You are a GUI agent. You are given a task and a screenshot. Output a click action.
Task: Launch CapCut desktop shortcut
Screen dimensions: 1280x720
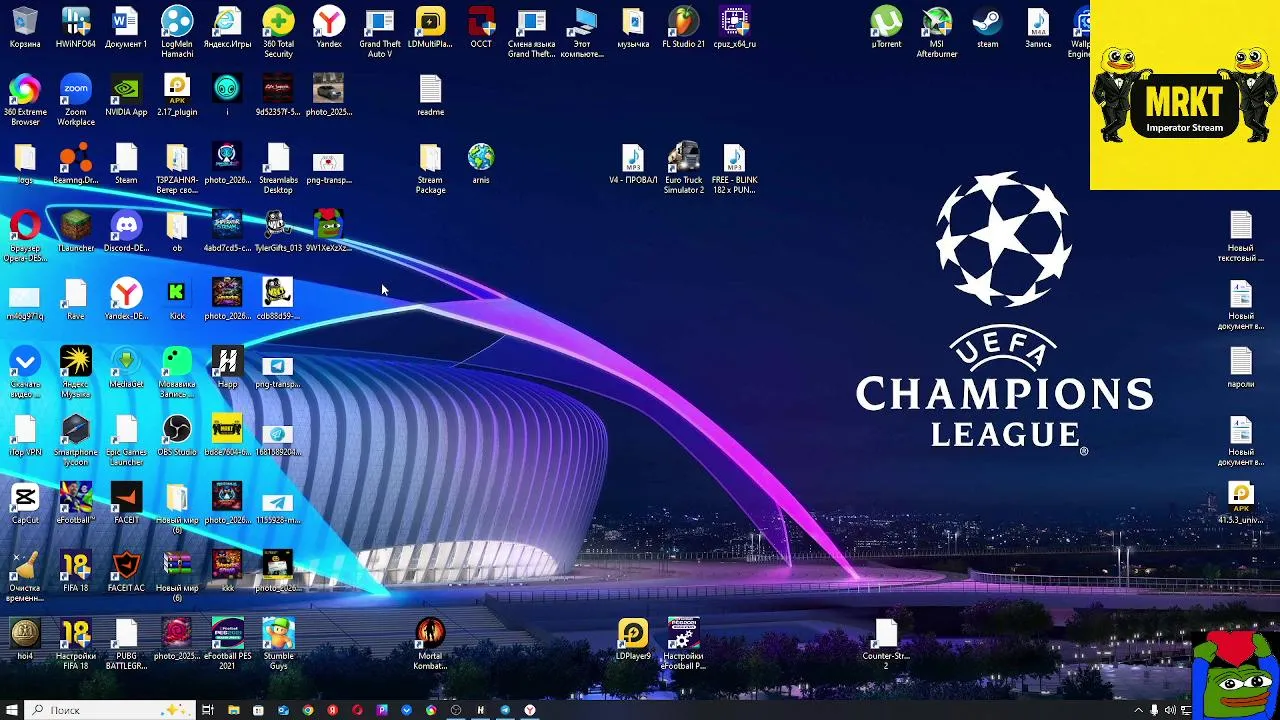(25, 504)
